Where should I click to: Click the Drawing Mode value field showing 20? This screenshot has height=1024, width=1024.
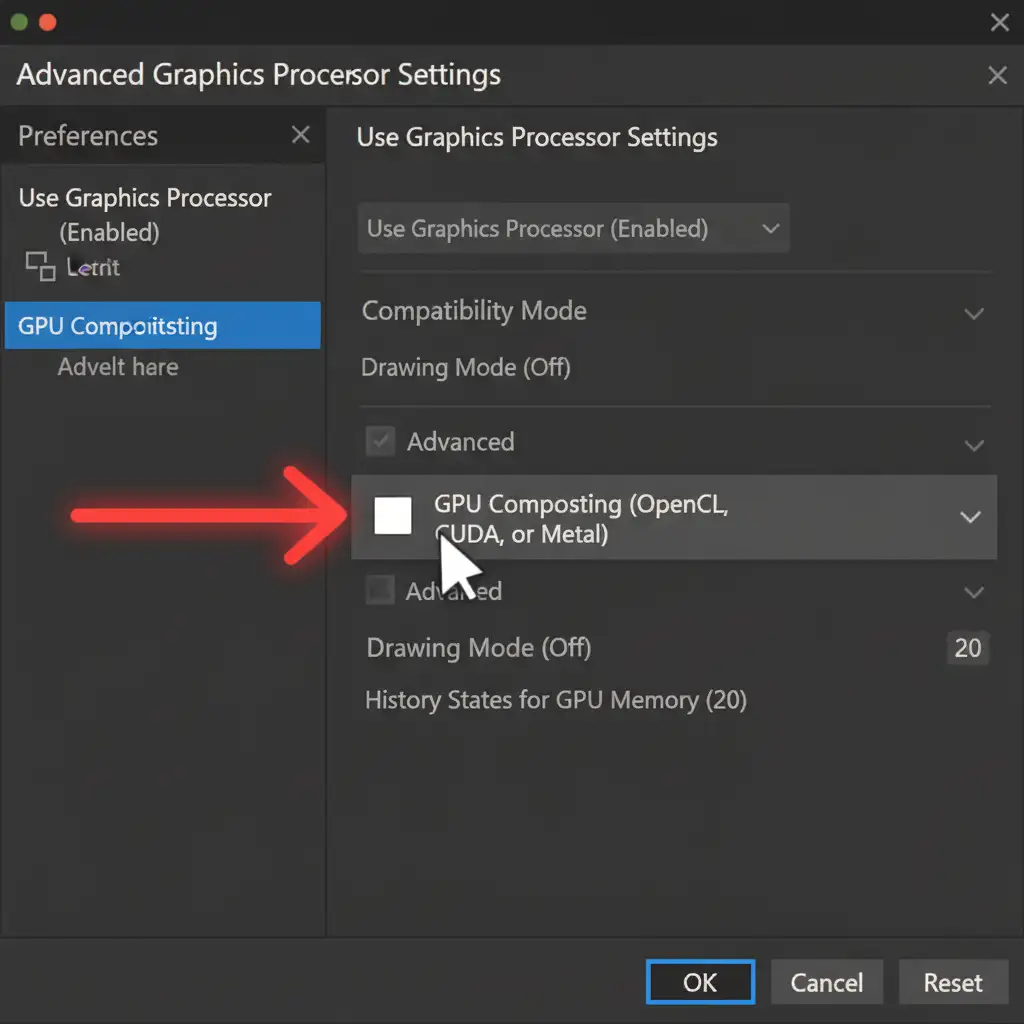(x=967, y=648)
